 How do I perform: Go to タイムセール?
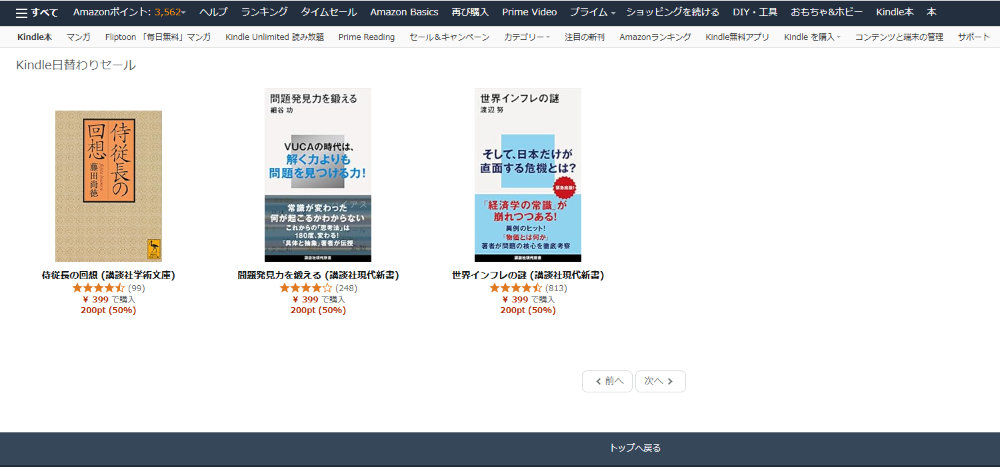click(328, 12)
